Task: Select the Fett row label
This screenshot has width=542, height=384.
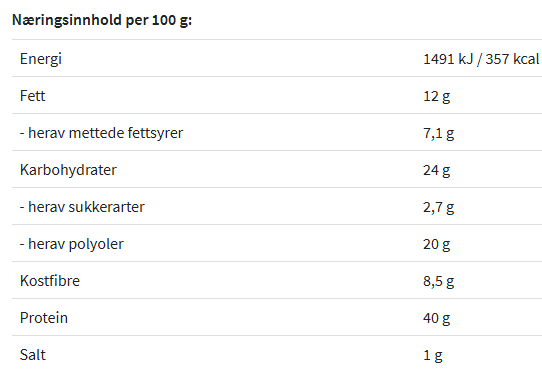Action: [32, 96]
